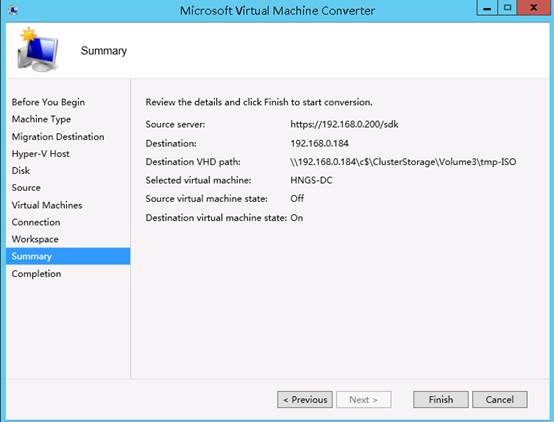Select the Workspace step
The width and height of the screenshot is (554, 422).
pyautogui.click(x=35, y=239)
